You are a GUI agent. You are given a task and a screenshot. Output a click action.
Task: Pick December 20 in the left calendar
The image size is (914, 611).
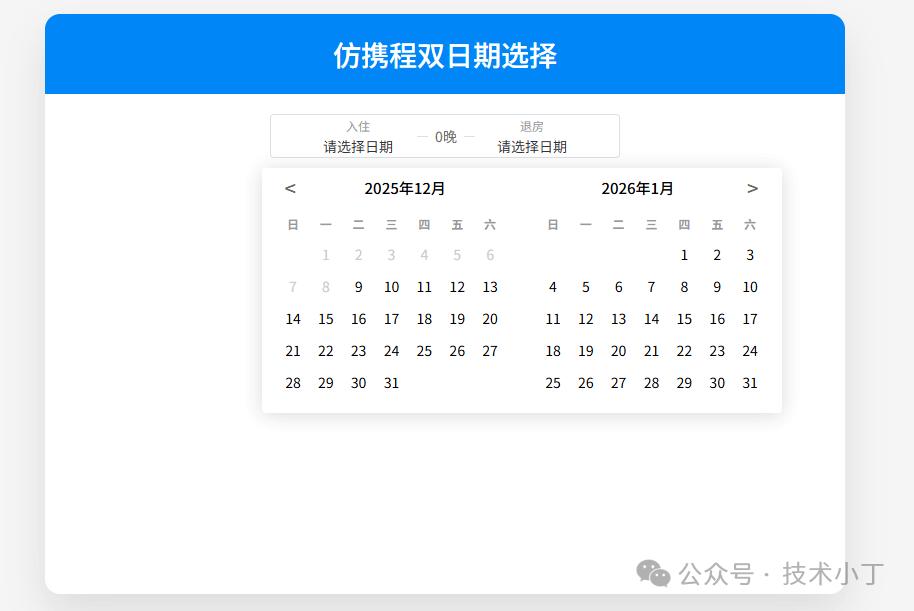(490, 319)
